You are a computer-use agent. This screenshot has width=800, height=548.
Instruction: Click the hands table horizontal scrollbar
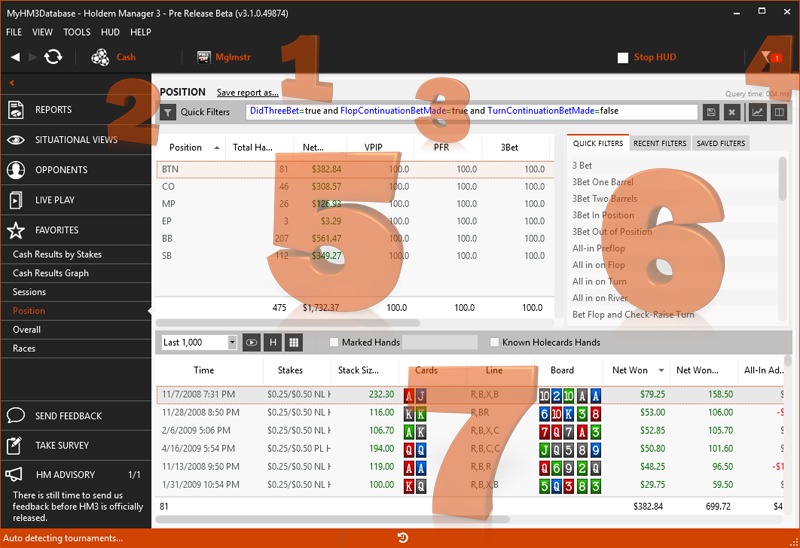(x=332, y=519)
